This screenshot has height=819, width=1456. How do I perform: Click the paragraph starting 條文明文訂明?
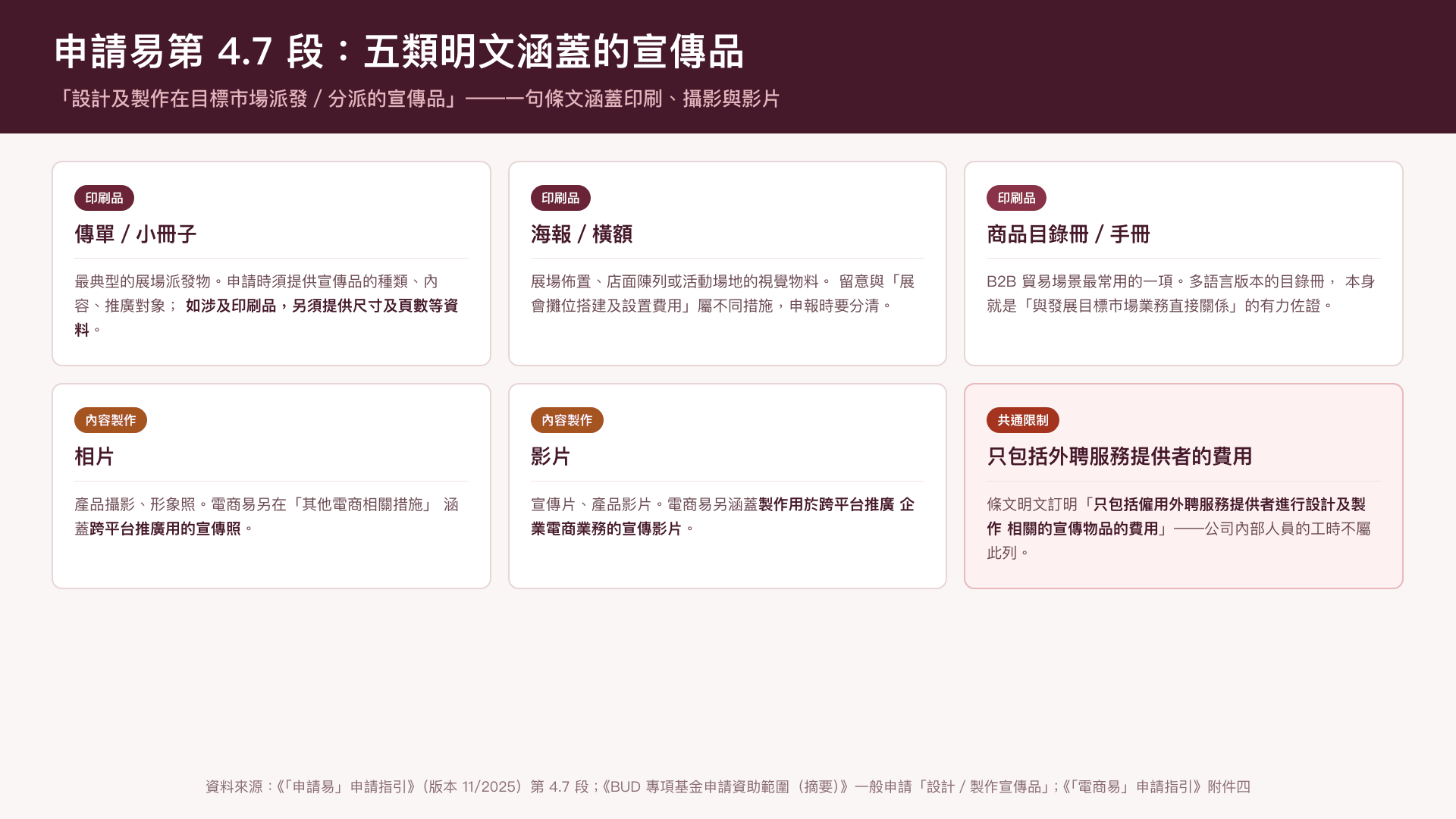pyautogui.click(x=1179, y=529)
